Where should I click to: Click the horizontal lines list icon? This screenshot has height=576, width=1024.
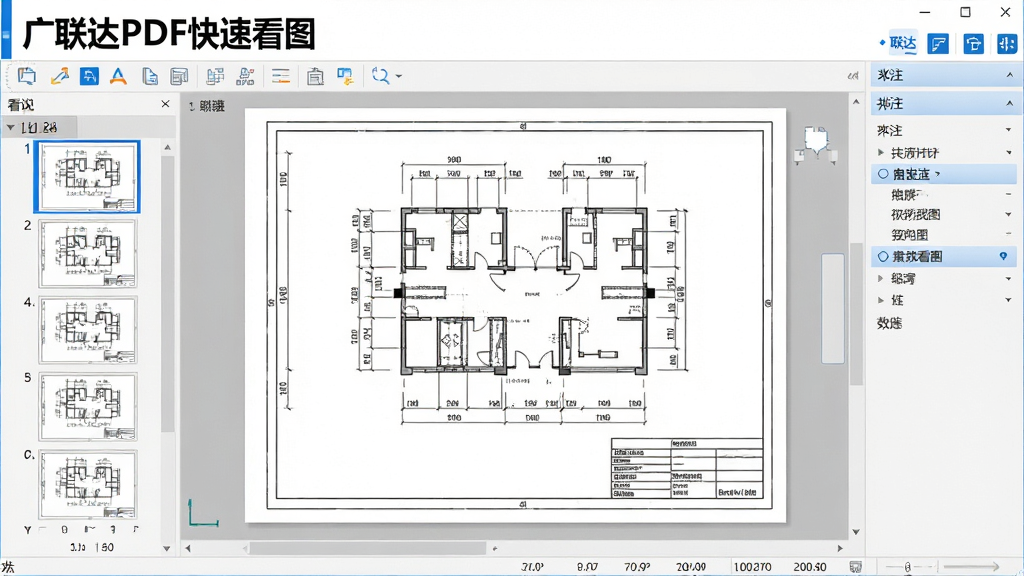[281, 76]
